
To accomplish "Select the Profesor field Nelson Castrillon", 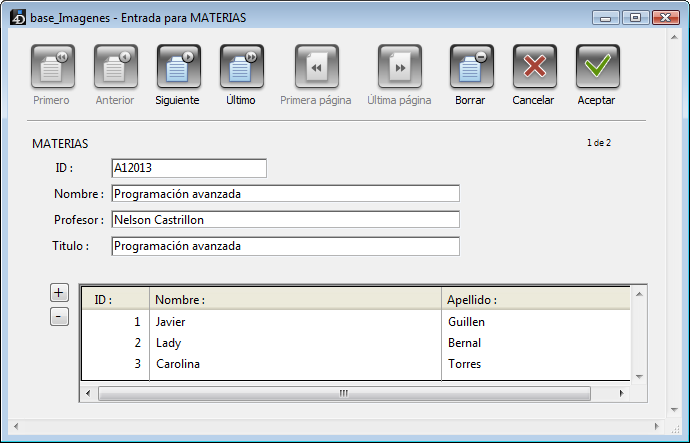I will point(285,220).
